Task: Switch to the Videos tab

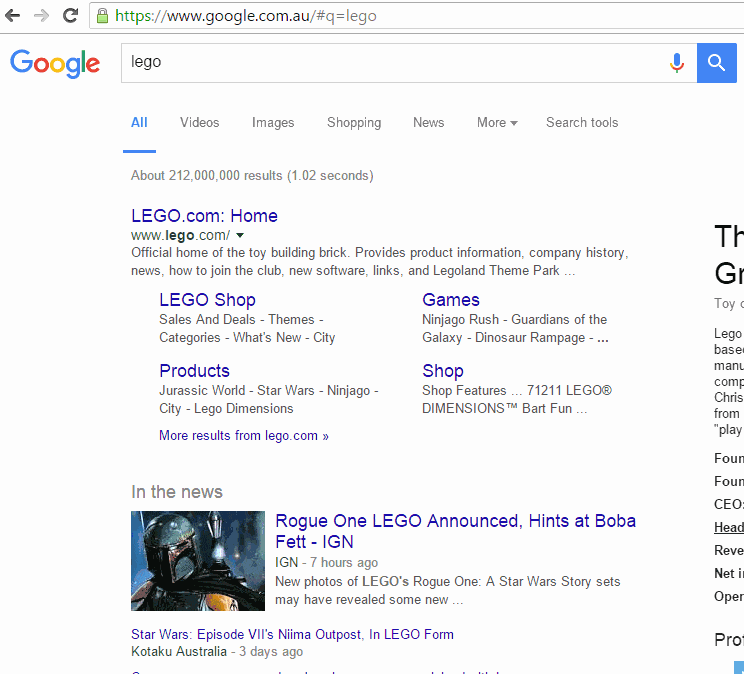Action: pos(199,122)
